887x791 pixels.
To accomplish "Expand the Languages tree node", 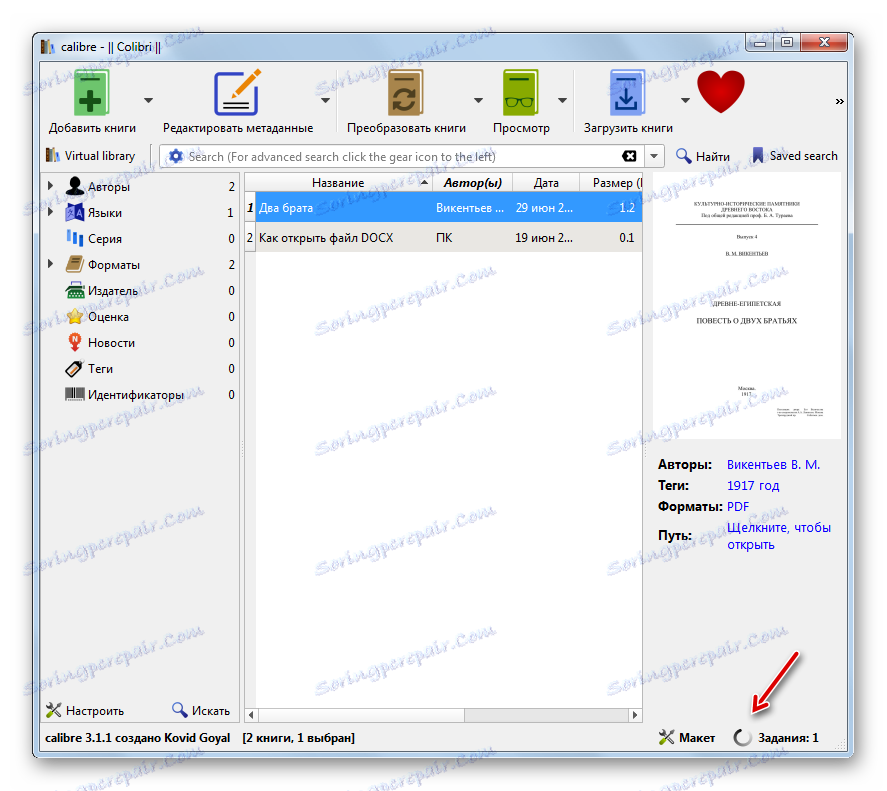I will [x=50, y=212].
